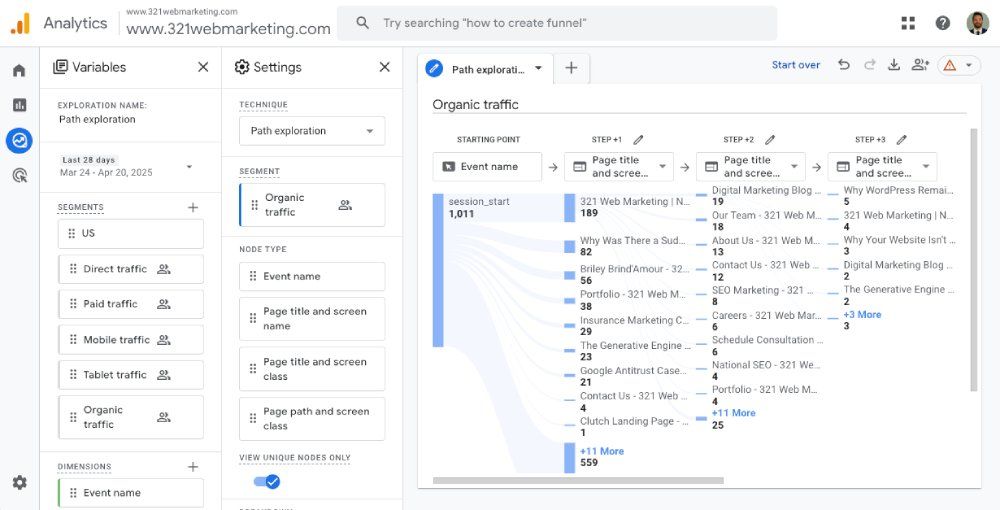1000x510 pixels.
Task: Open the data quality warning dropdown
Action: coord(959,65)
